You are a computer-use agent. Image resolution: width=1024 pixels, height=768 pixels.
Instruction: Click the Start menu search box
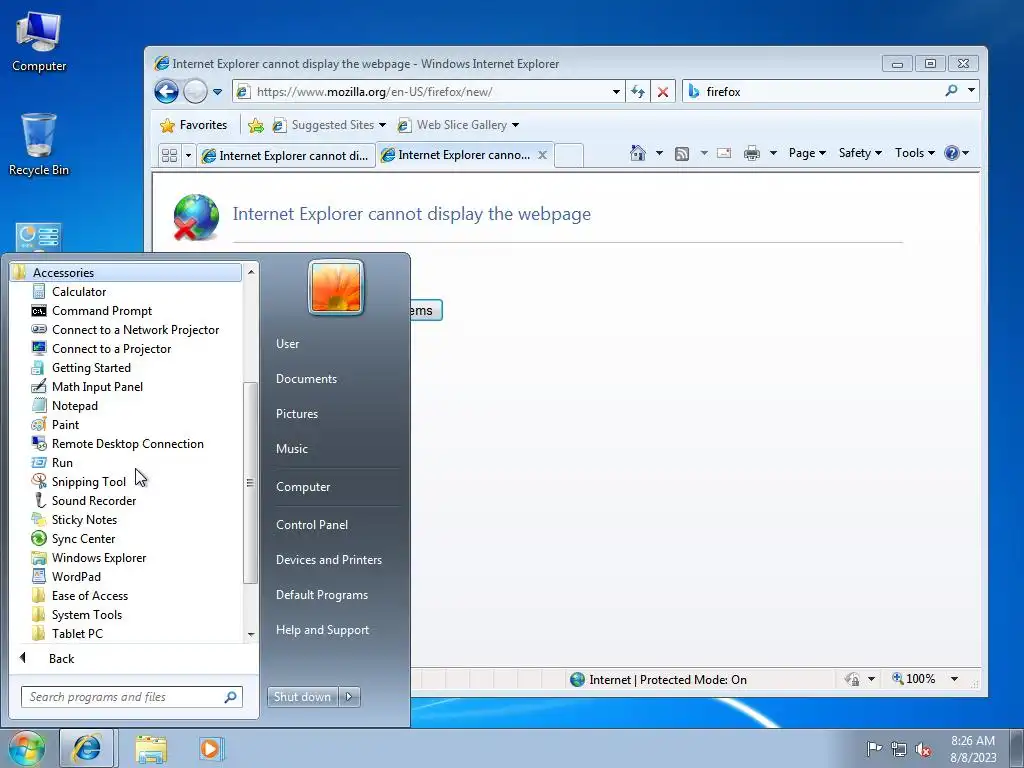pos(131,697)
